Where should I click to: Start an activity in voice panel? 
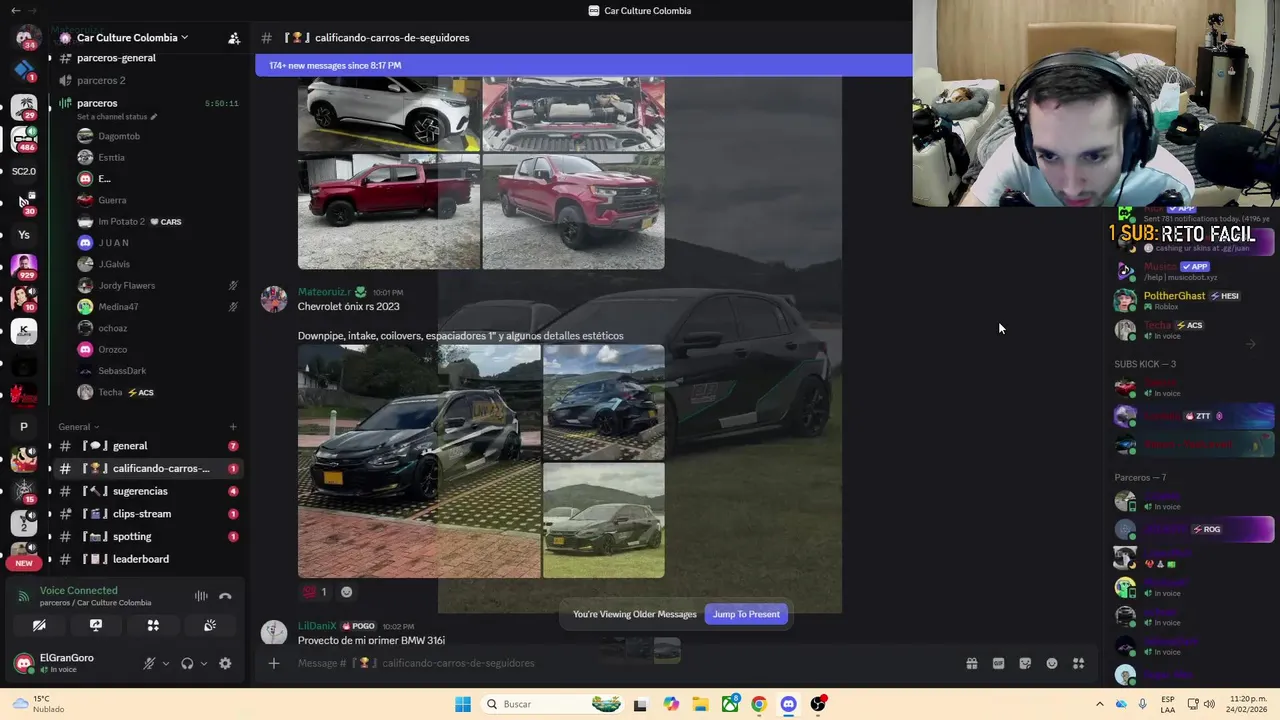tap(153, 625)
